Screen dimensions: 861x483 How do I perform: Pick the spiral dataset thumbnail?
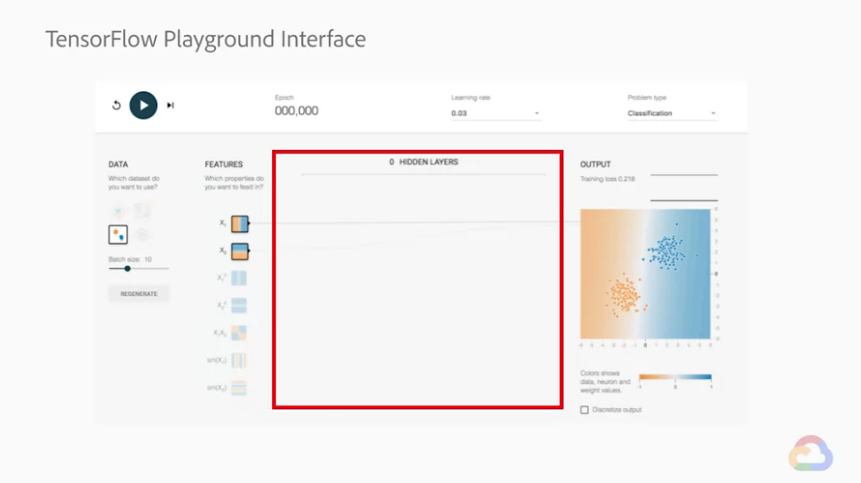click(142, 235)
